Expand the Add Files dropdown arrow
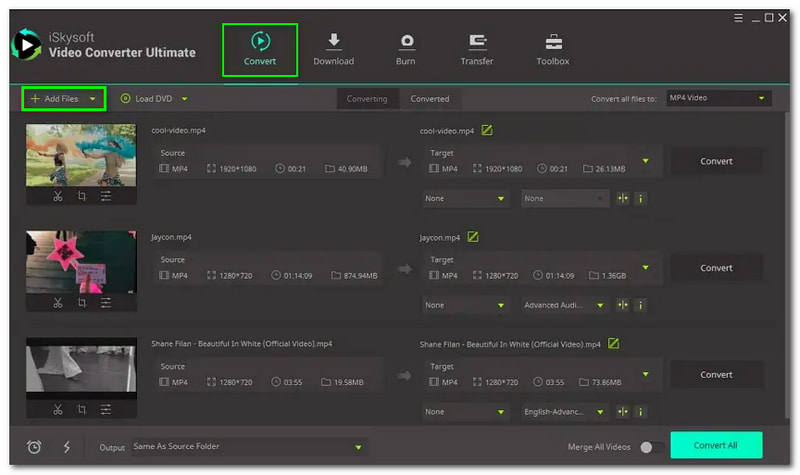800x475 pixels. pos(92,98)
